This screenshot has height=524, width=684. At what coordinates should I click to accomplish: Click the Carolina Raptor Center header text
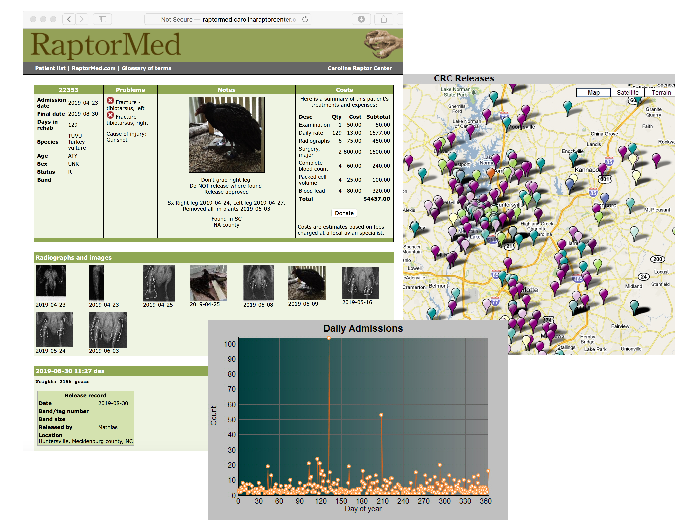pos(359,68)
